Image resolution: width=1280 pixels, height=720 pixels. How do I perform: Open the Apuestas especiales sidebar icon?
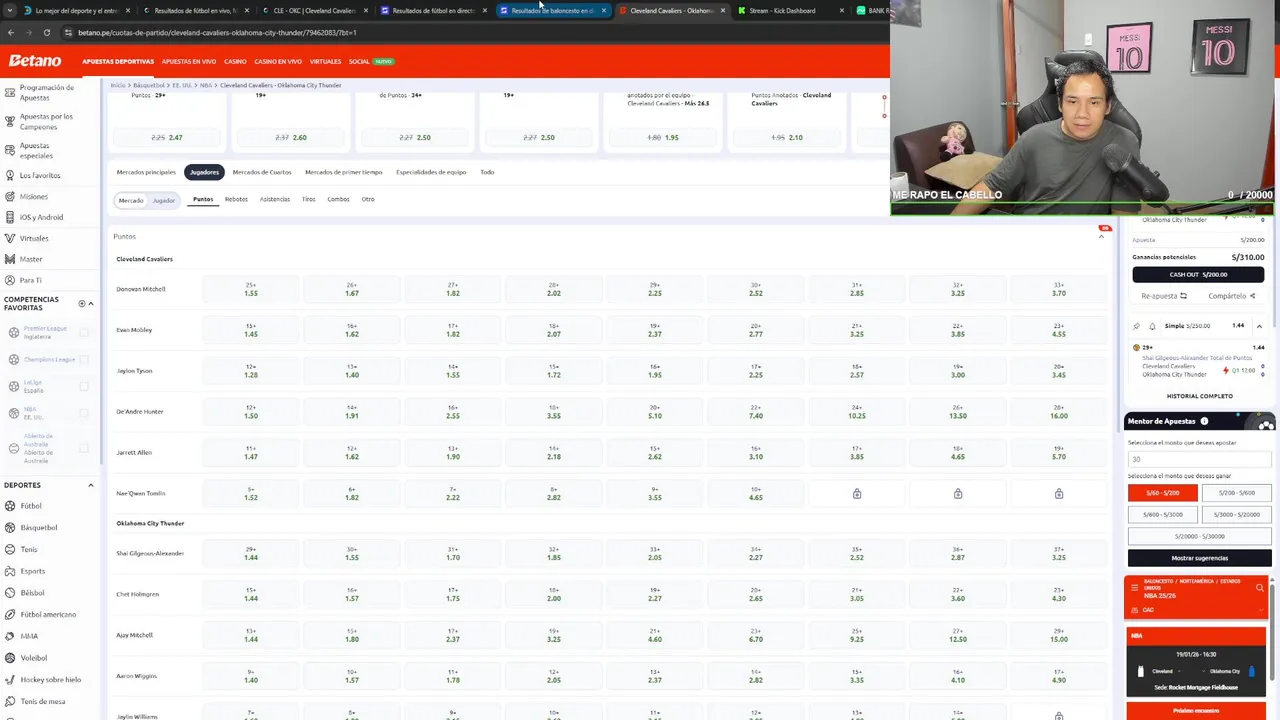(x=9, y=150)
